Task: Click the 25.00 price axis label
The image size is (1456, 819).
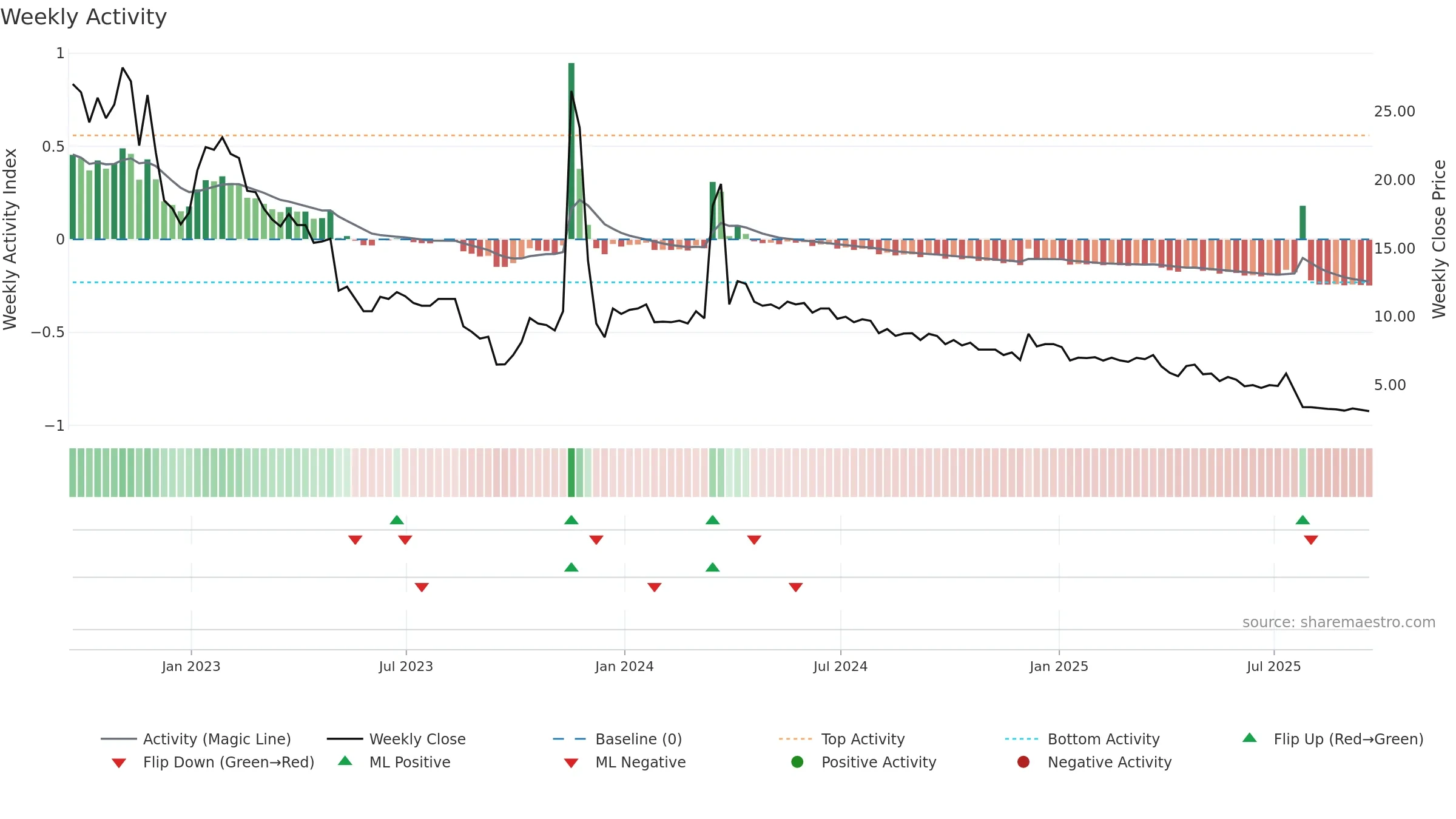Action: coord(1395,112)
